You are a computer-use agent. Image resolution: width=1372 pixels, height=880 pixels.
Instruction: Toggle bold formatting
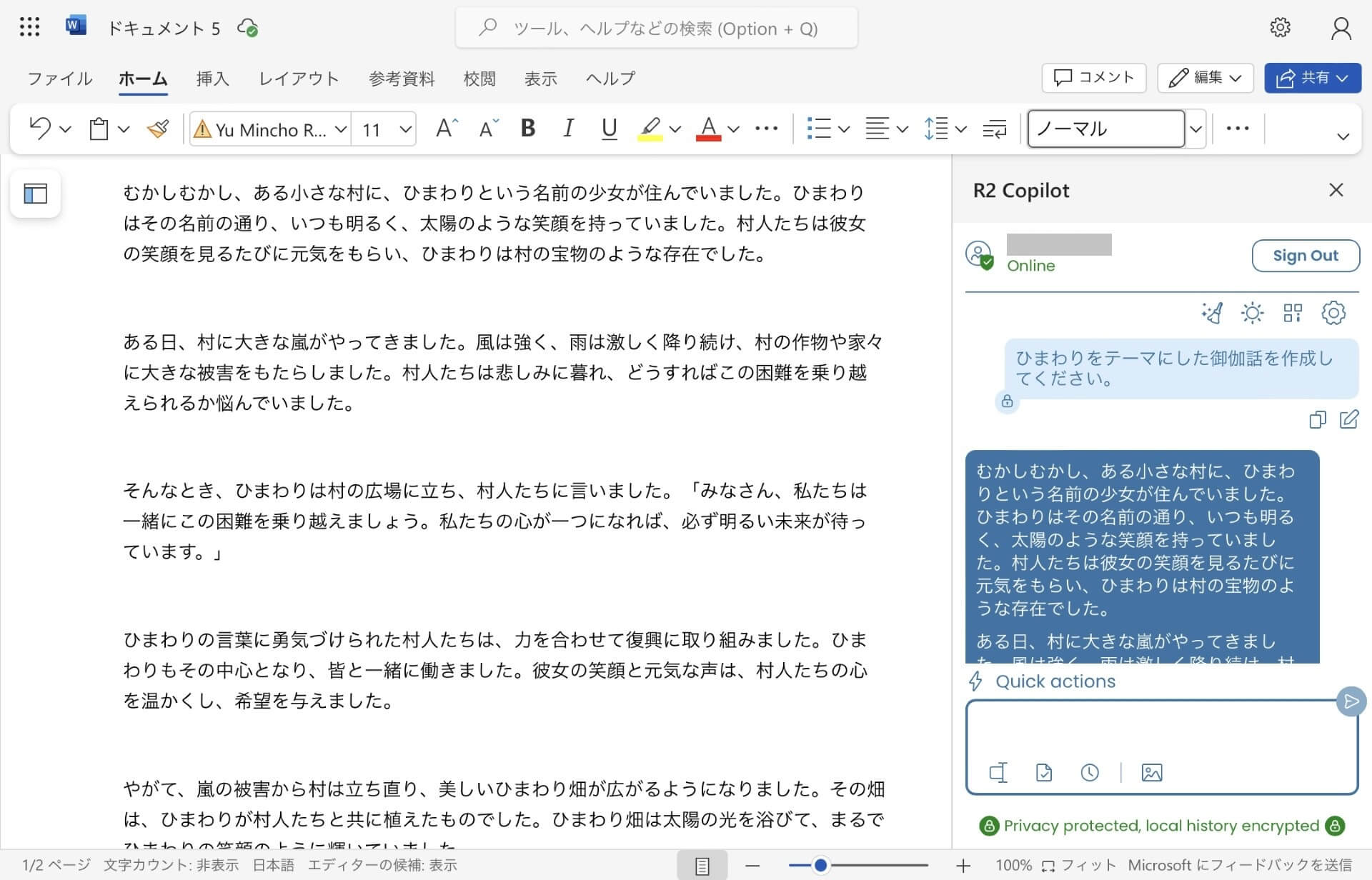click(528, 129)
